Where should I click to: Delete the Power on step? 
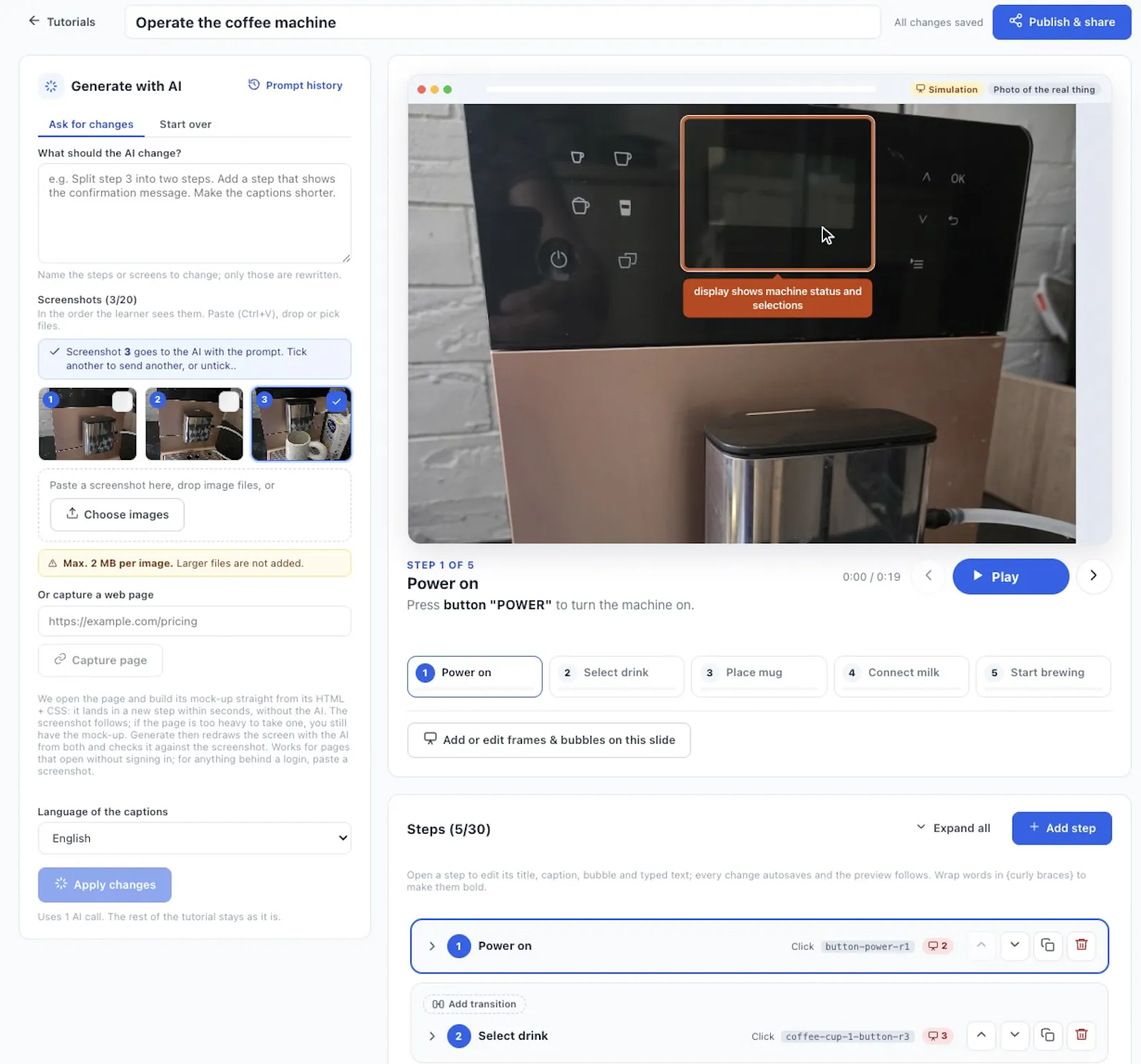(1081, 945)
